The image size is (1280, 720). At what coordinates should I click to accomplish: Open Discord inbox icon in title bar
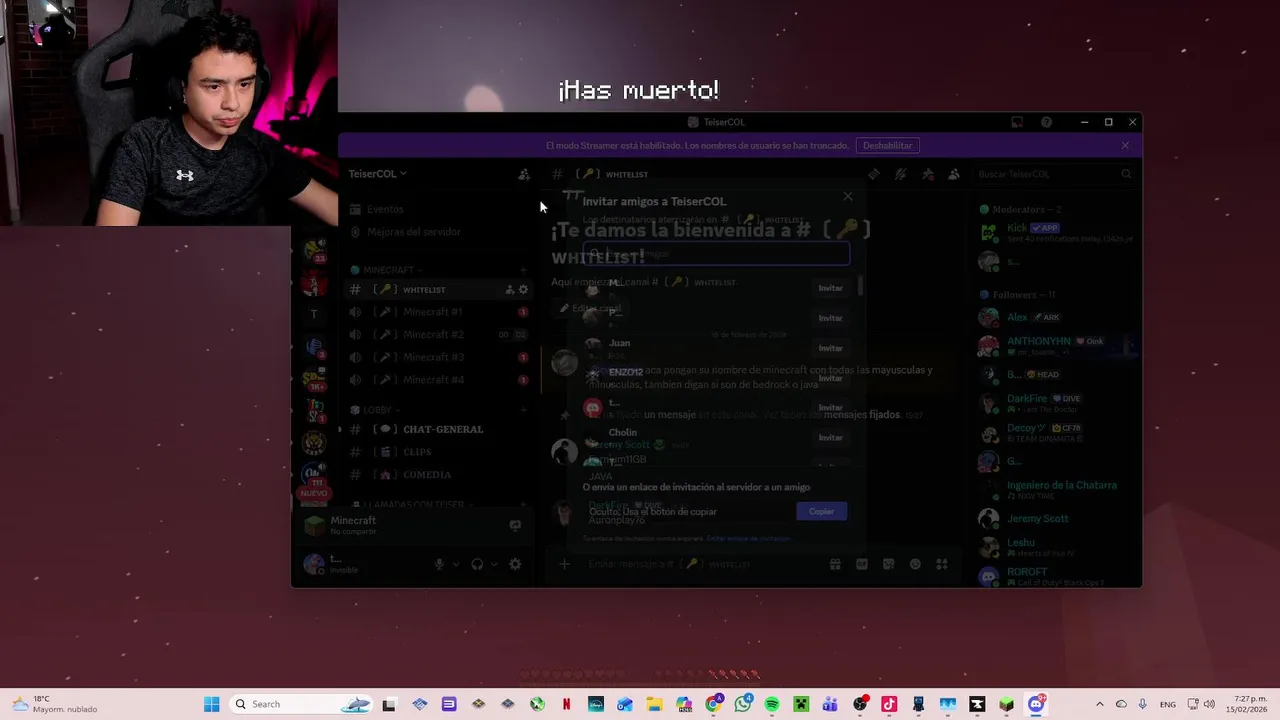click(x=1017, y=122)
